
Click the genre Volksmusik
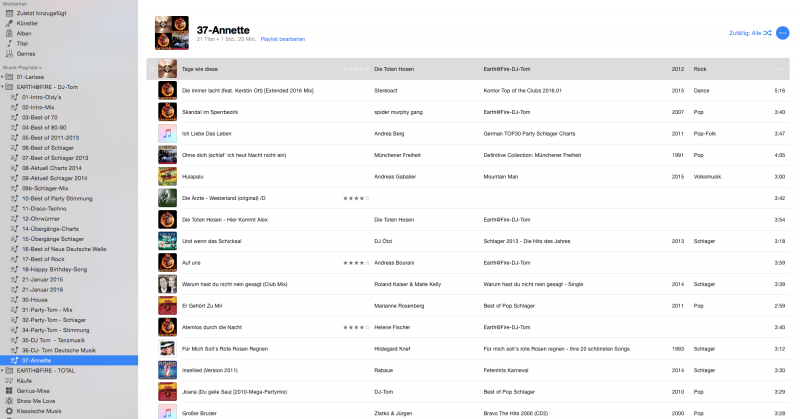click(707, 177)
